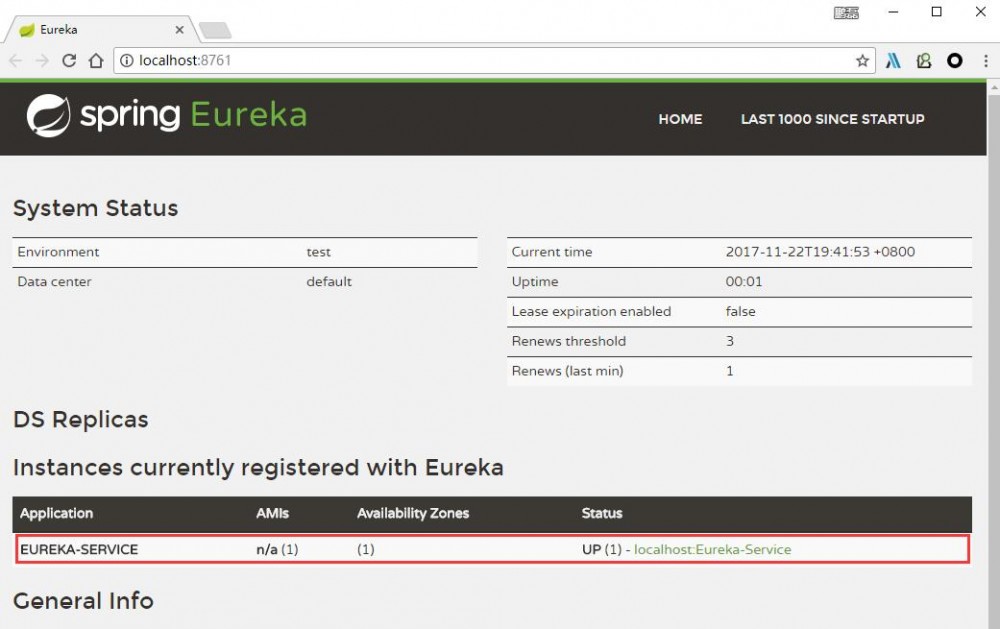The height and width of the screenshot is (629, 1000).
Task: Click the Availability Zones column header
Action: (413, 514)
